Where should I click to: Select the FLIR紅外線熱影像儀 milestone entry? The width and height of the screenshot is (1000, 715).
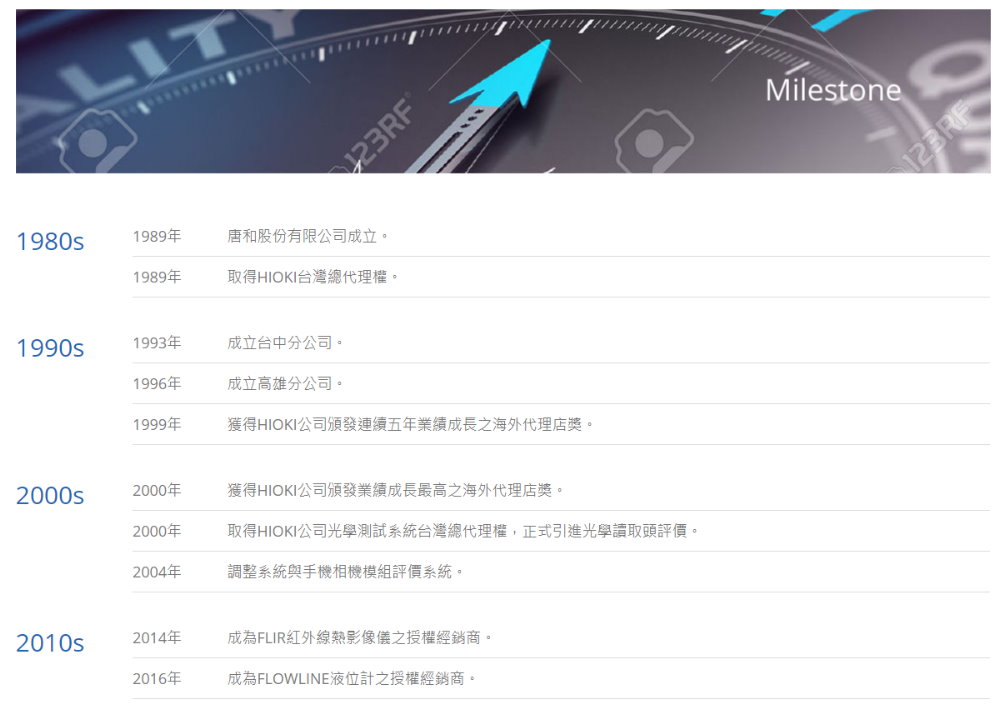coord(360,638)
